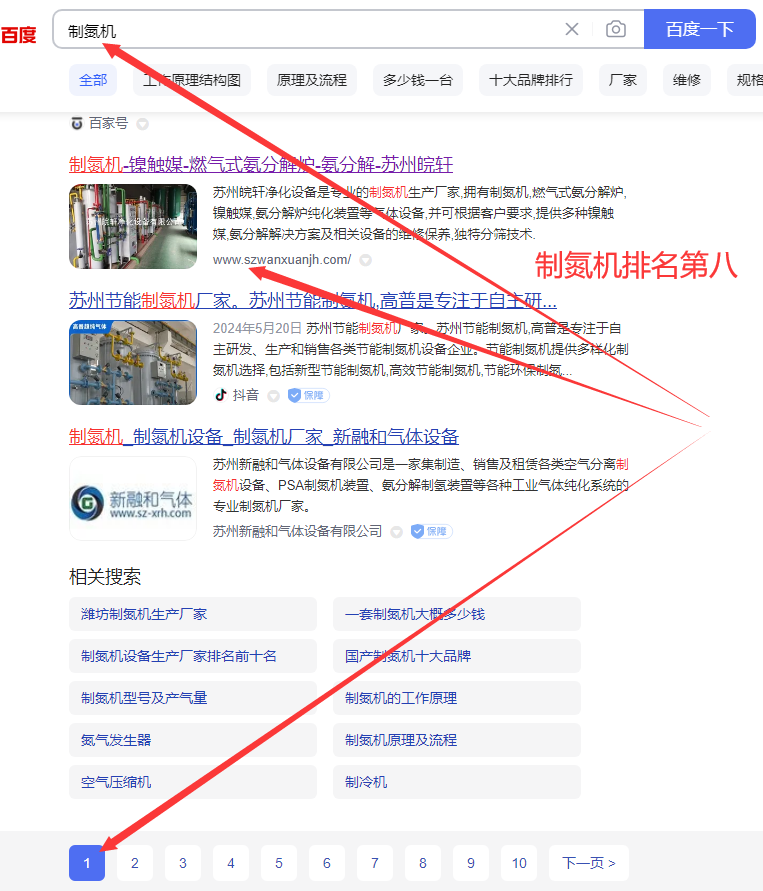Open 苏州节能制氮机厂家 result link
This screenshot has width=763, height=891.
point(313,300)
